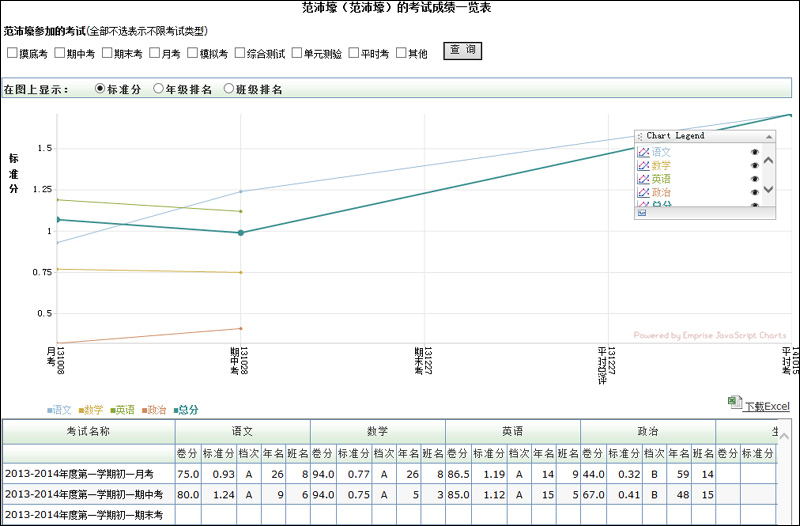
Task: Hide the 语文 series using its eye icon
Action: pyautogui.click(x=755, y=152)
